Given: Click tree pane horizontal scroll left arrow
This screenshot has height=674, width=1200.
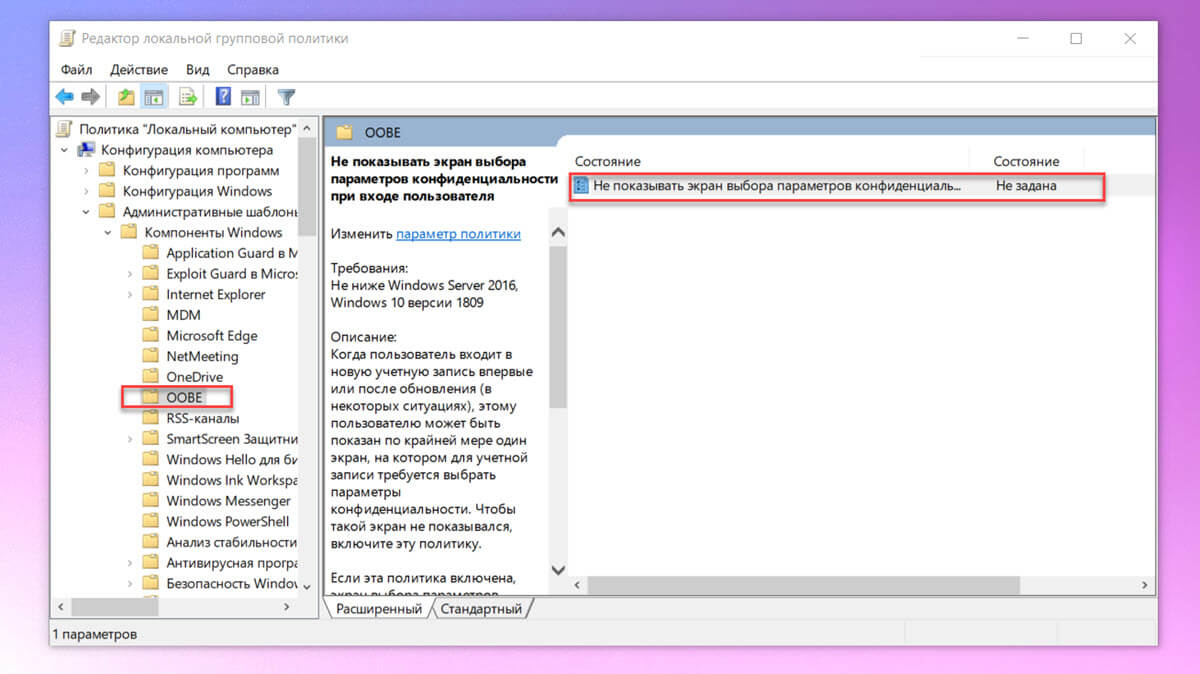Looking at the screenshot, I should [x=60, y=607].
